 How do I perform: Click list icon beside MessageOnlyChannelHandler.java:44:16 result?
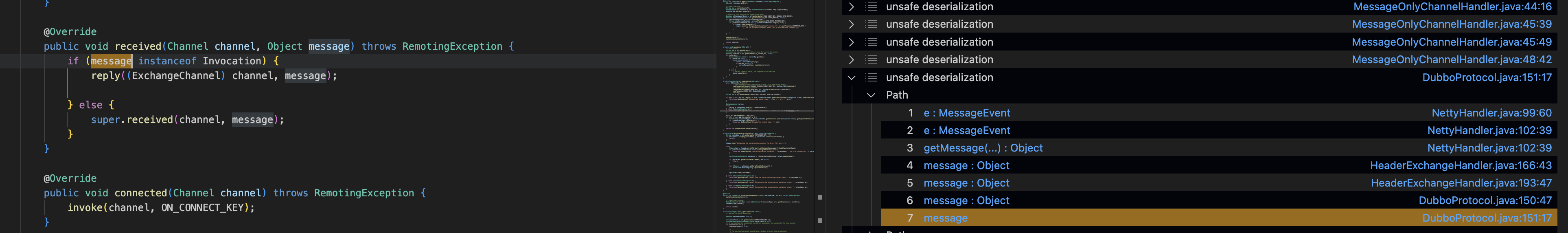pos(871,7)
